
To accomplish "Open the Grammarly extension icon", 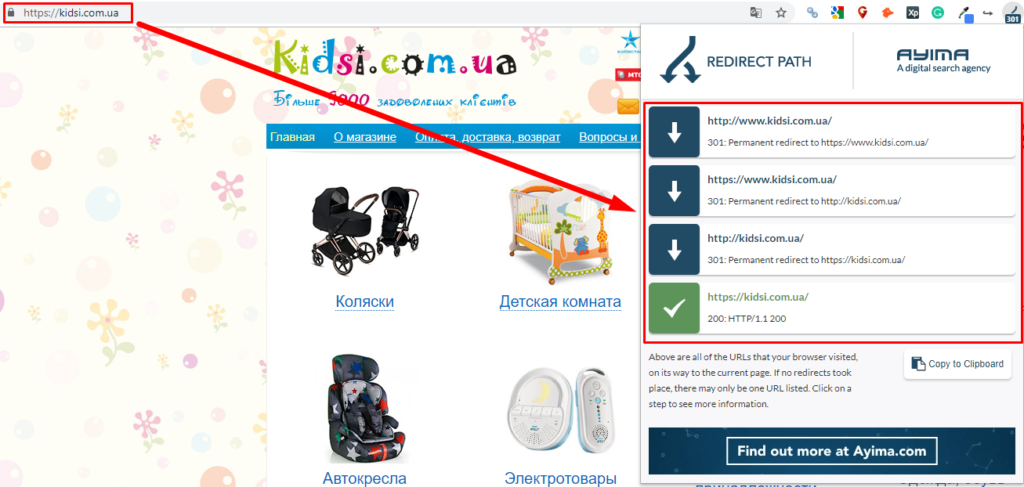I will (937, 12).
